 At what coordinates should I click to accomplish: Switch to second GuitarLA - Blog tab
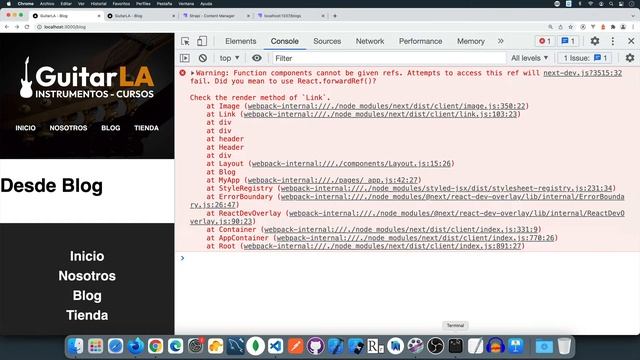tap(141, 16)
